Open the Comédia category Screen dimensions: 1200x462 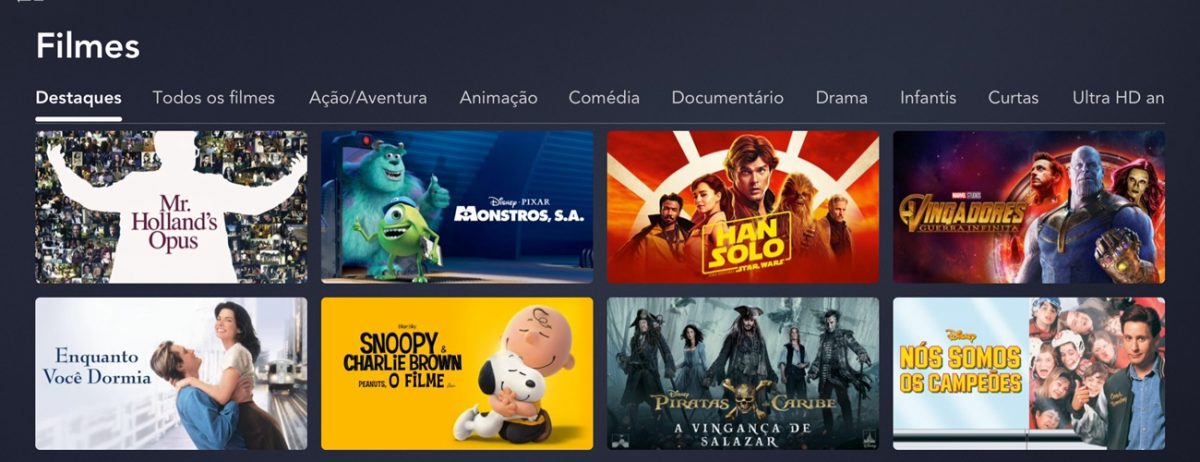(x=604, y=98)
